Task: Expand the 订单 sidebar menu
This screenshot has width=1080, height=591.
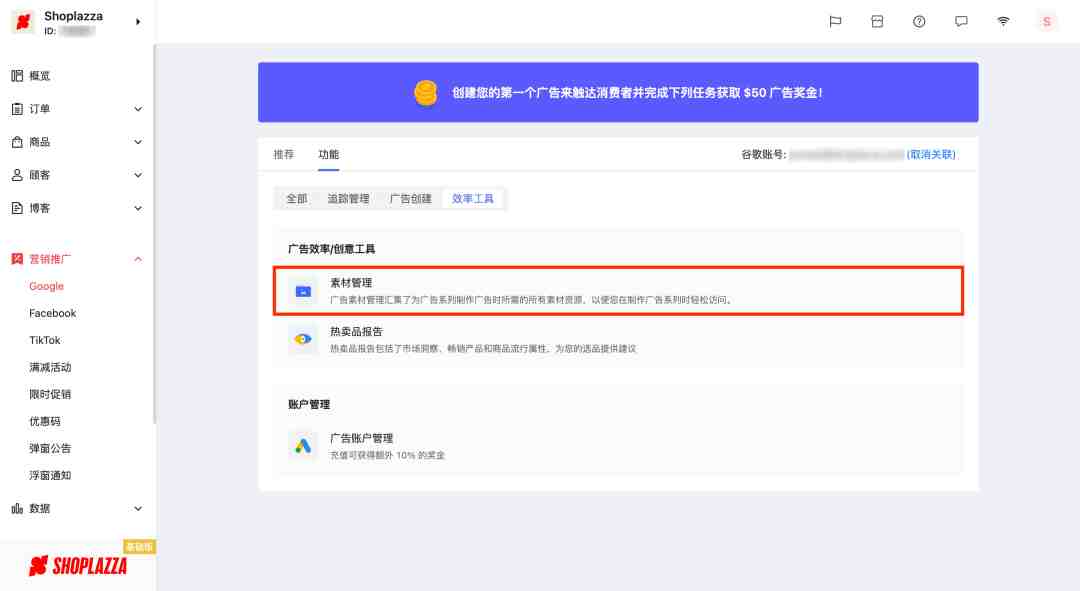Action: (x=77, y=109)
